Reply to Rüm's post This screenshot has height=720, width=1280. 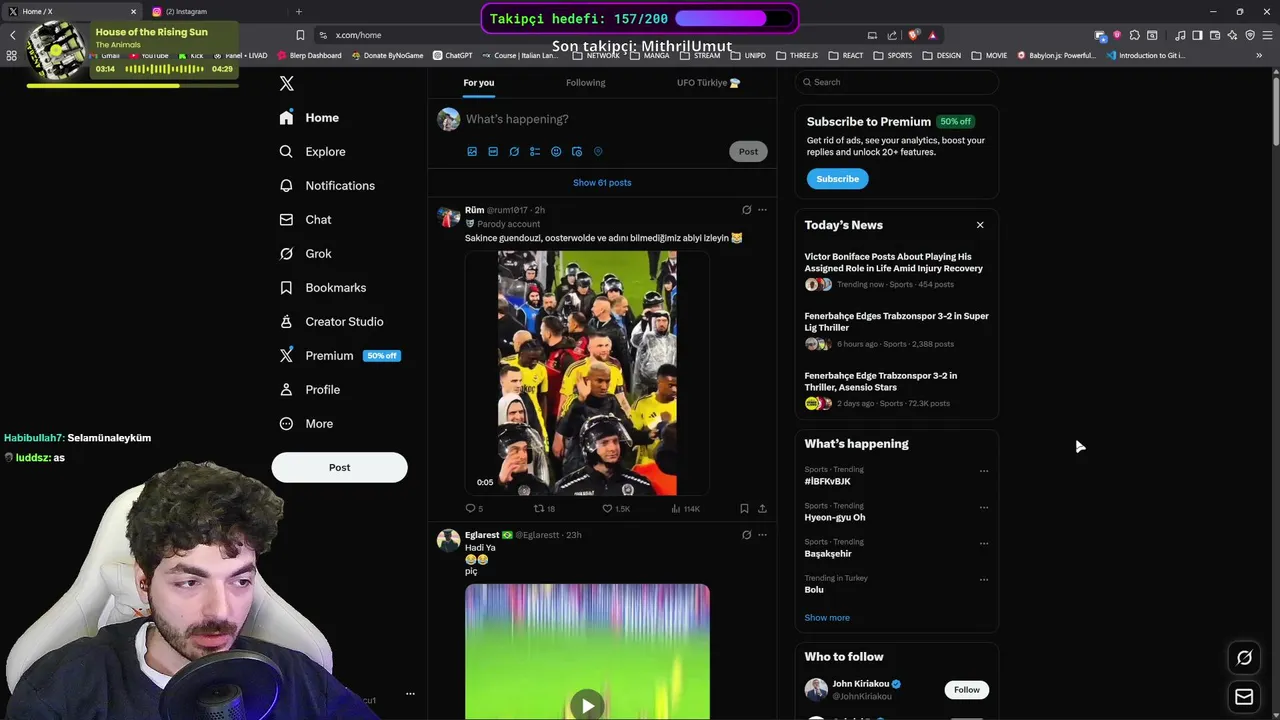pos(474,509)
